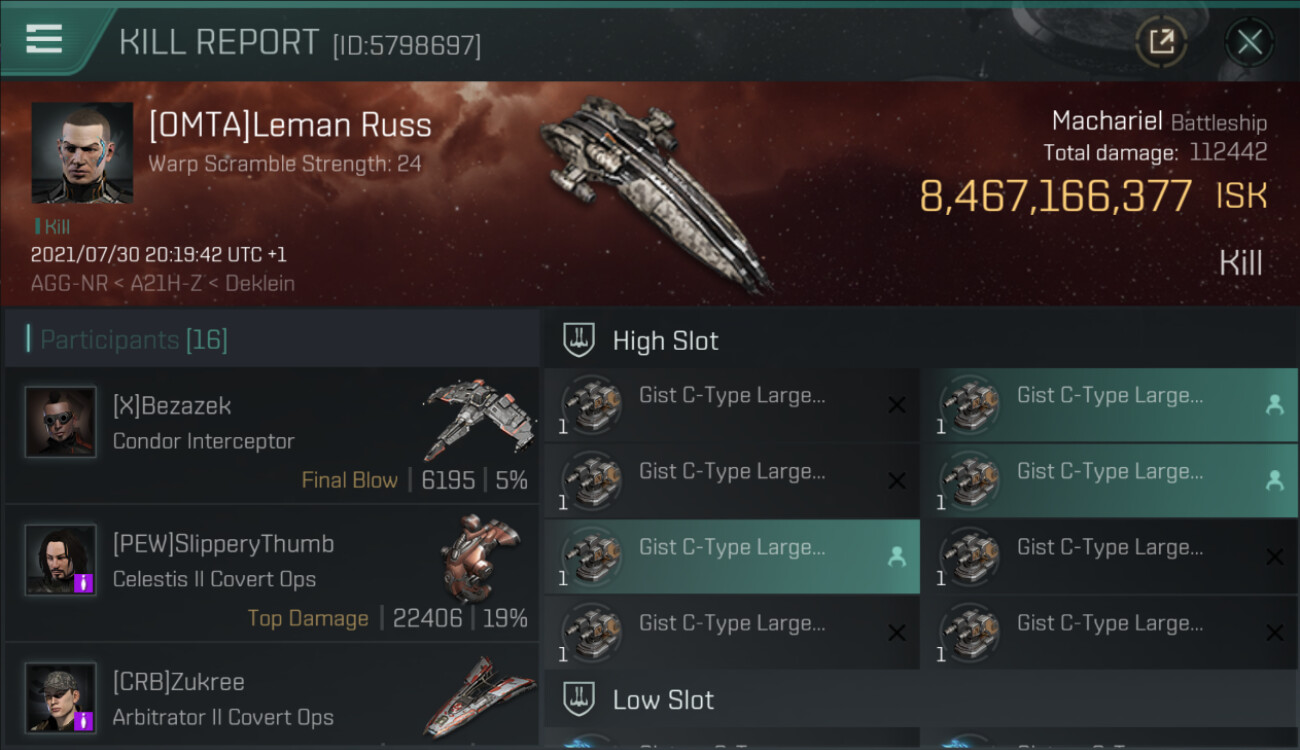Open Bezazek's pilot portrait
The image size is (1300, 750).
(x=61, y=422)
